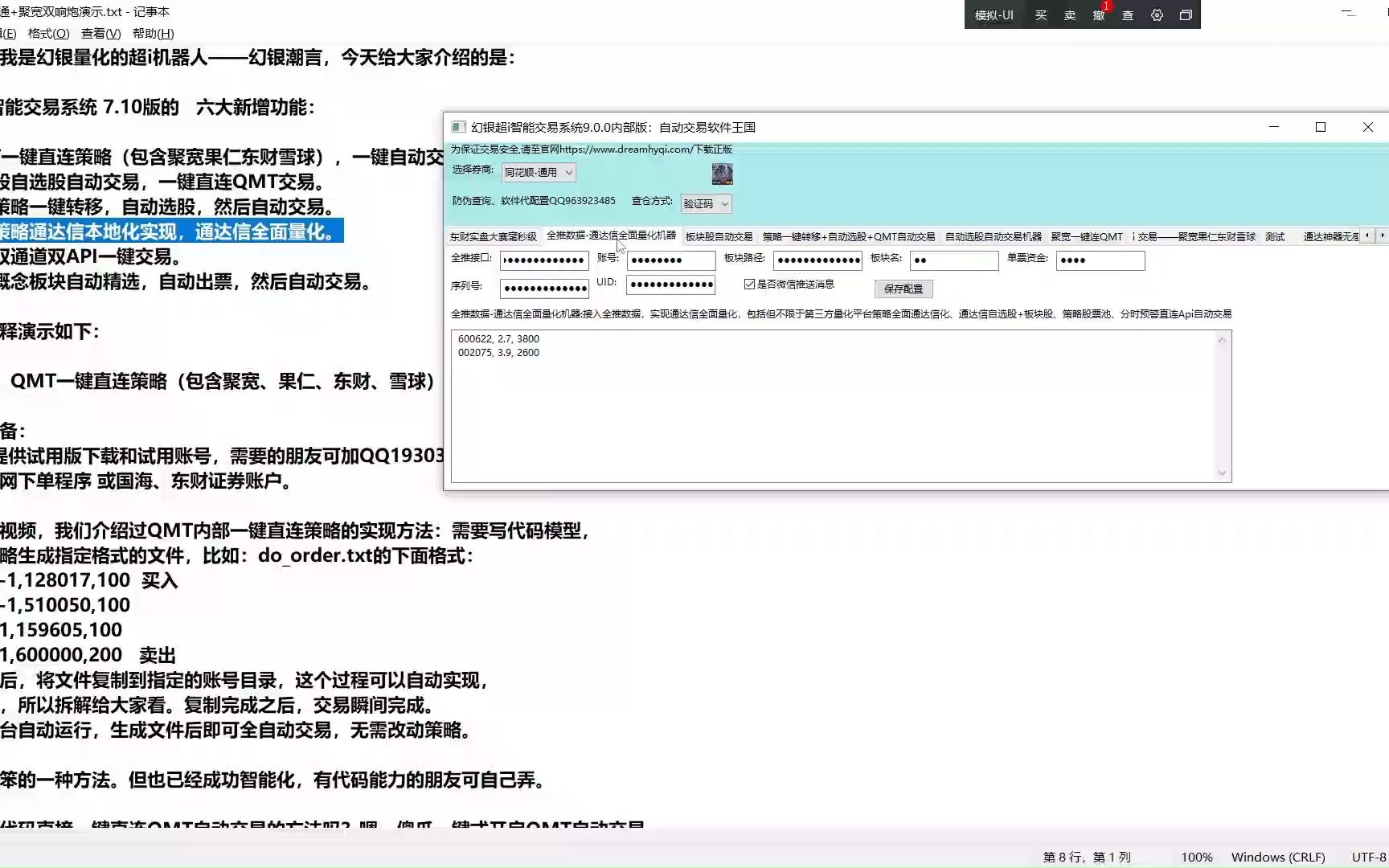Click 100% zoom indicator in Notepad status bar

click(1196, 858)
